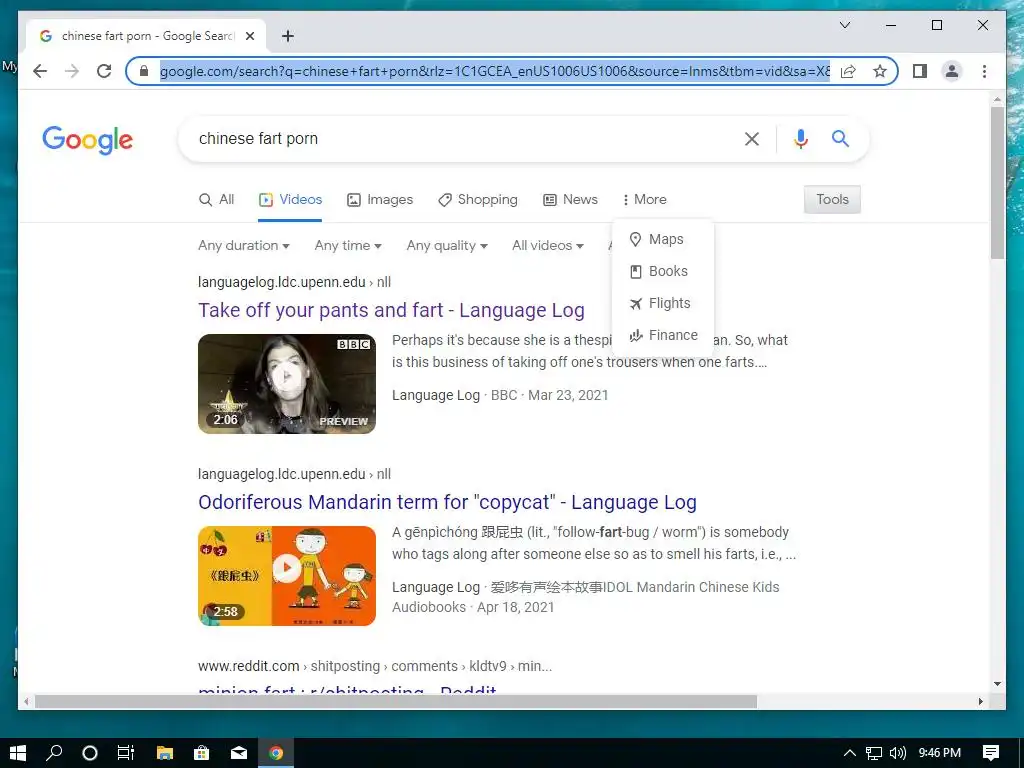Reload the current page
The image size is (1024, 768).
pyautogui.click(x=104, y=71)
